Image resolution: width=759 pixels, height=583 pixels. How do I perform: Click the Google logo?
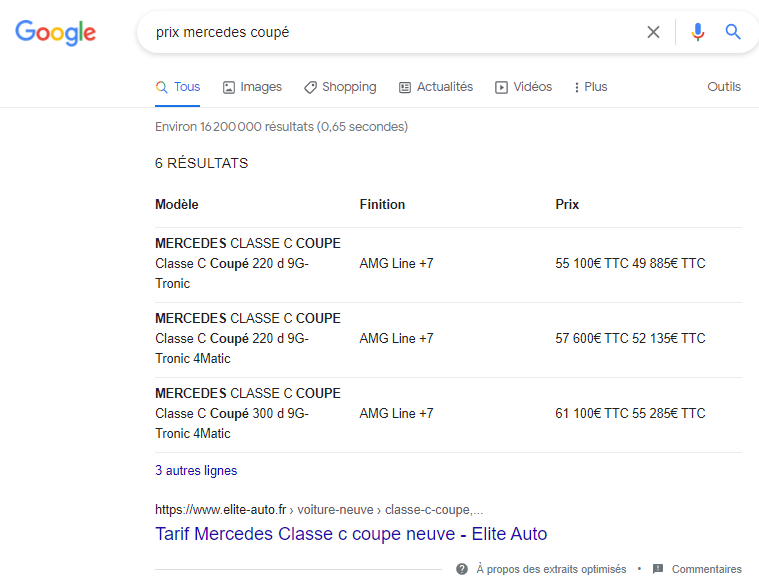pyautogui.click(x=55, y=33)
